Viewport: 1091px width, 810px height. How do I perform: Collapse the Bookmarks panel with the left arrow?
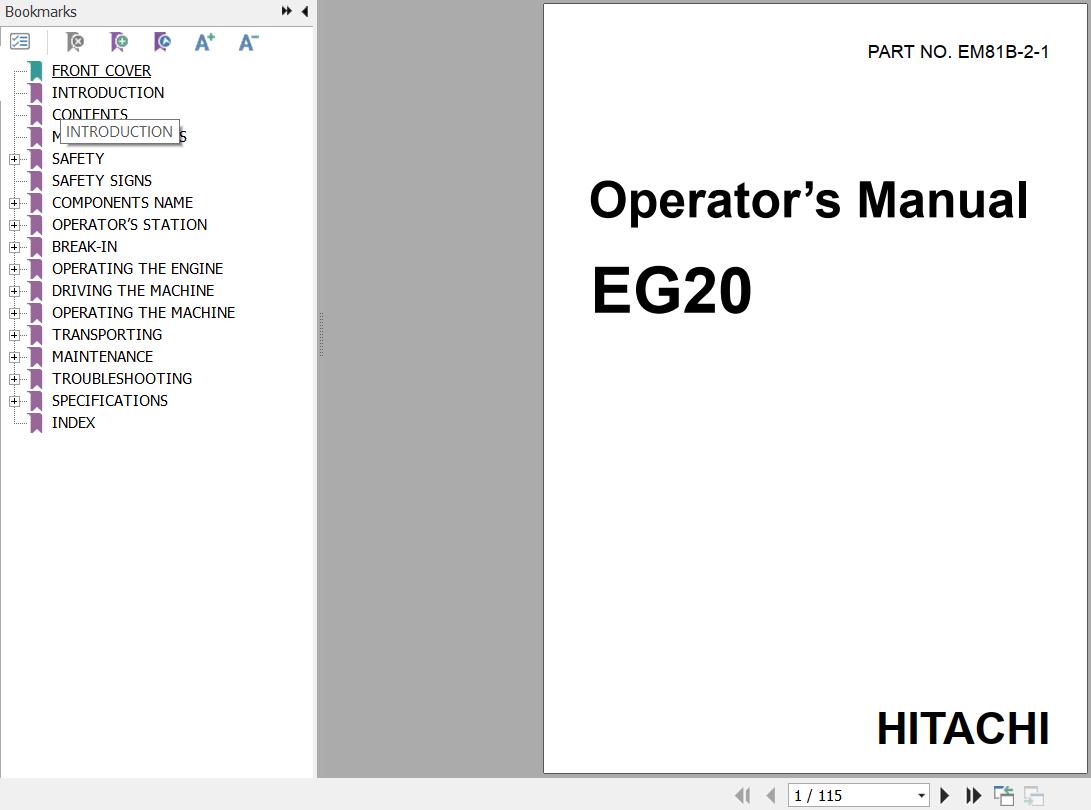305,11
